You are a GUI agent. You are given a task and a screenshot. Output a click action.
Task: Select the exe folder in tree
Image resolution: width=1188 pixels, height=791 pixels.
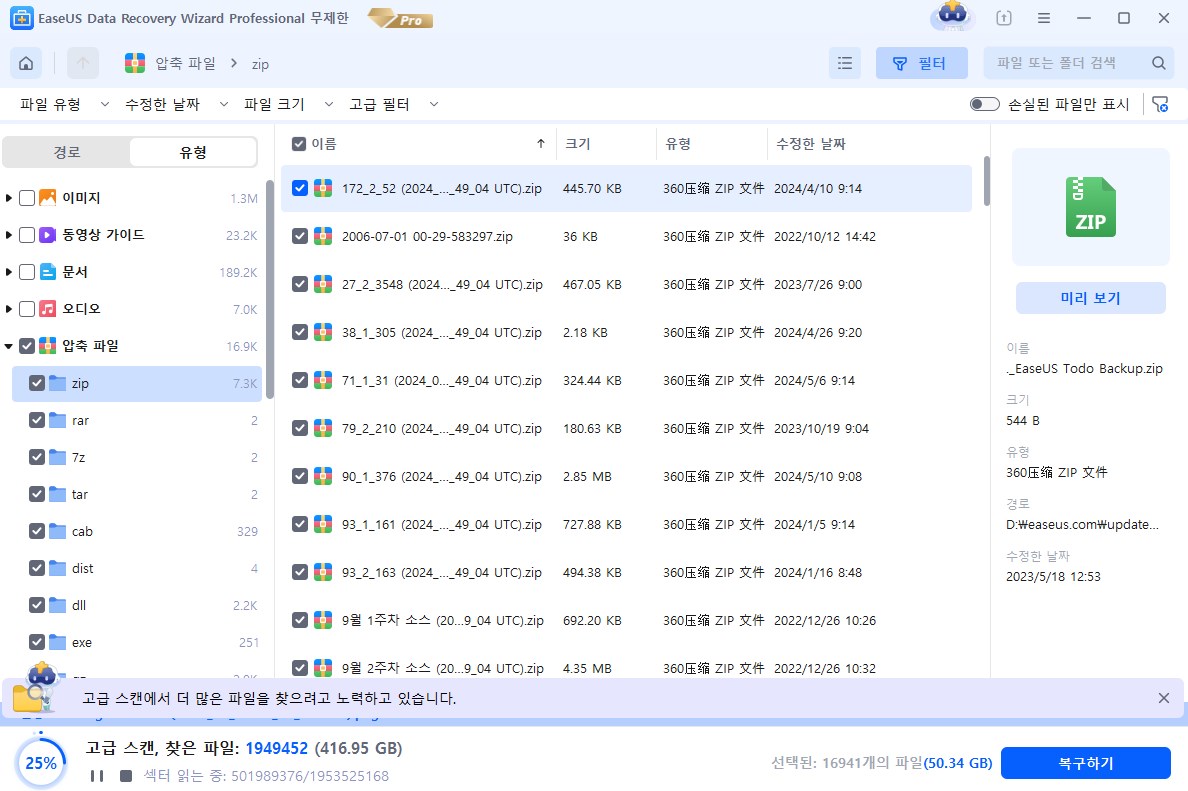pos(137,642)
